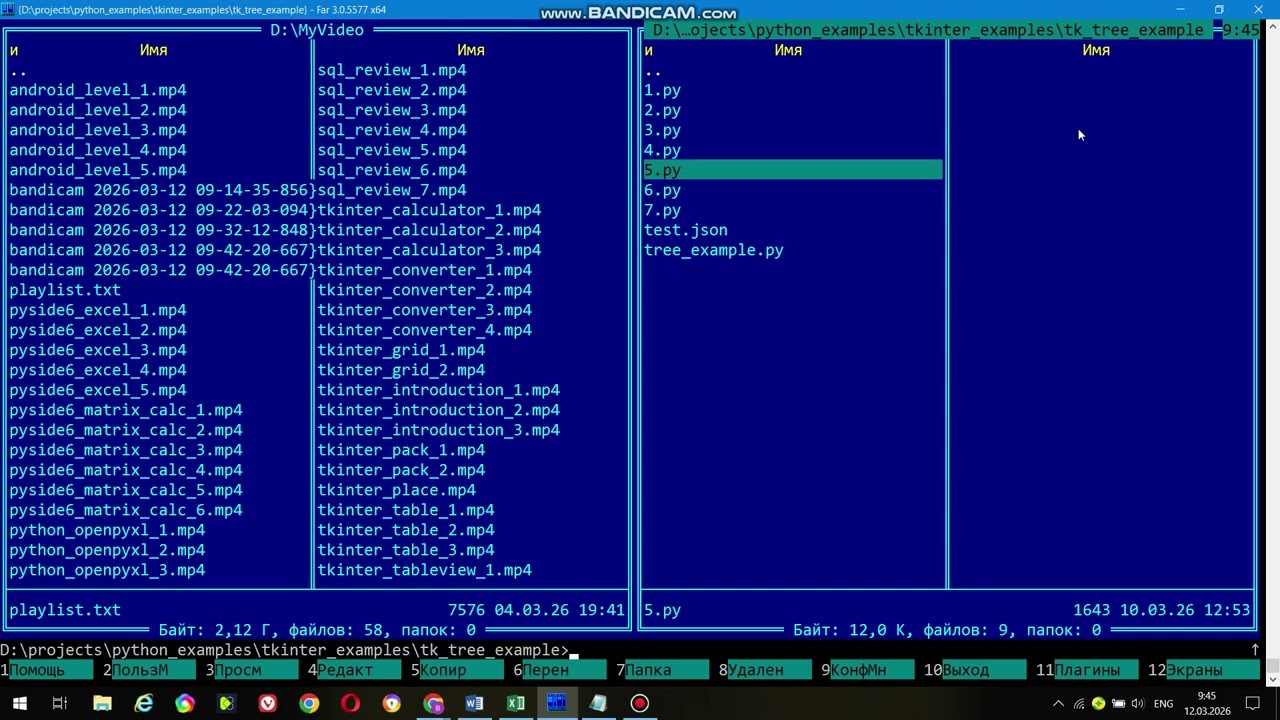Screen dimensions: 1280x720
Task: Click F6 Перен move key
Action: click(559, 670)
